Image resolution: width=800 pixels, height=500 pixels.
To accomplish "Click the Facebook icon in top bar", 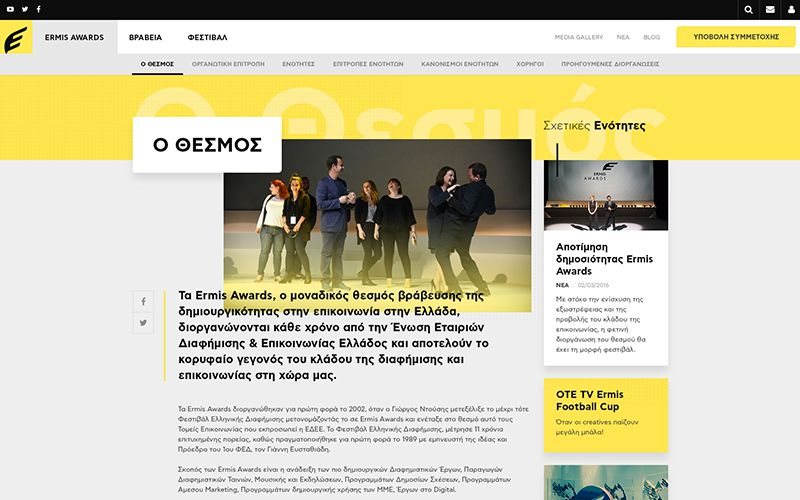I will click(38, 9).
